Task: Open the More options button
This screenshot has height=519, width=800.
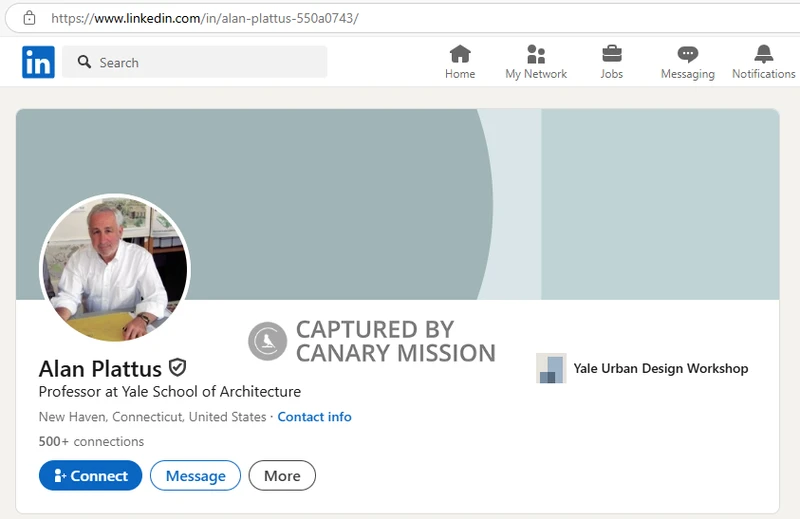Action: (x=282, y=476)
